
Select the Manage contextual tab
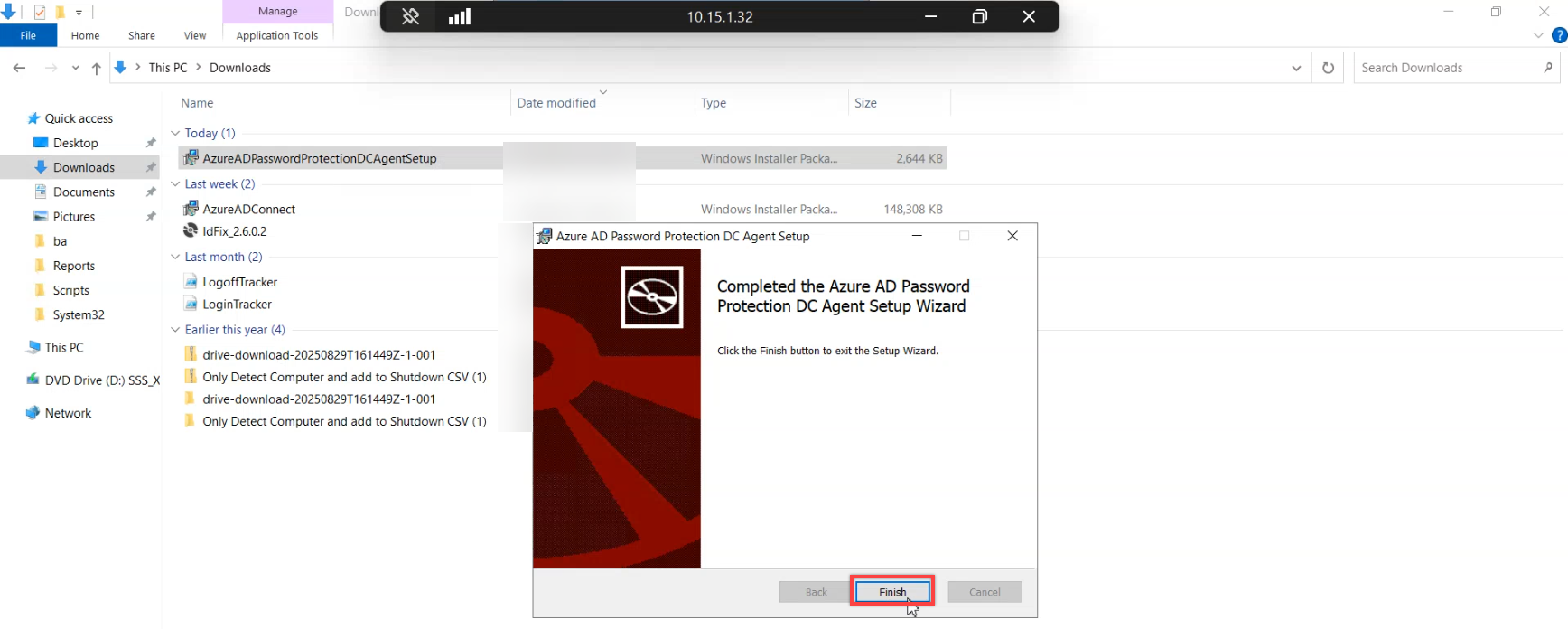(x=278, y=12)
